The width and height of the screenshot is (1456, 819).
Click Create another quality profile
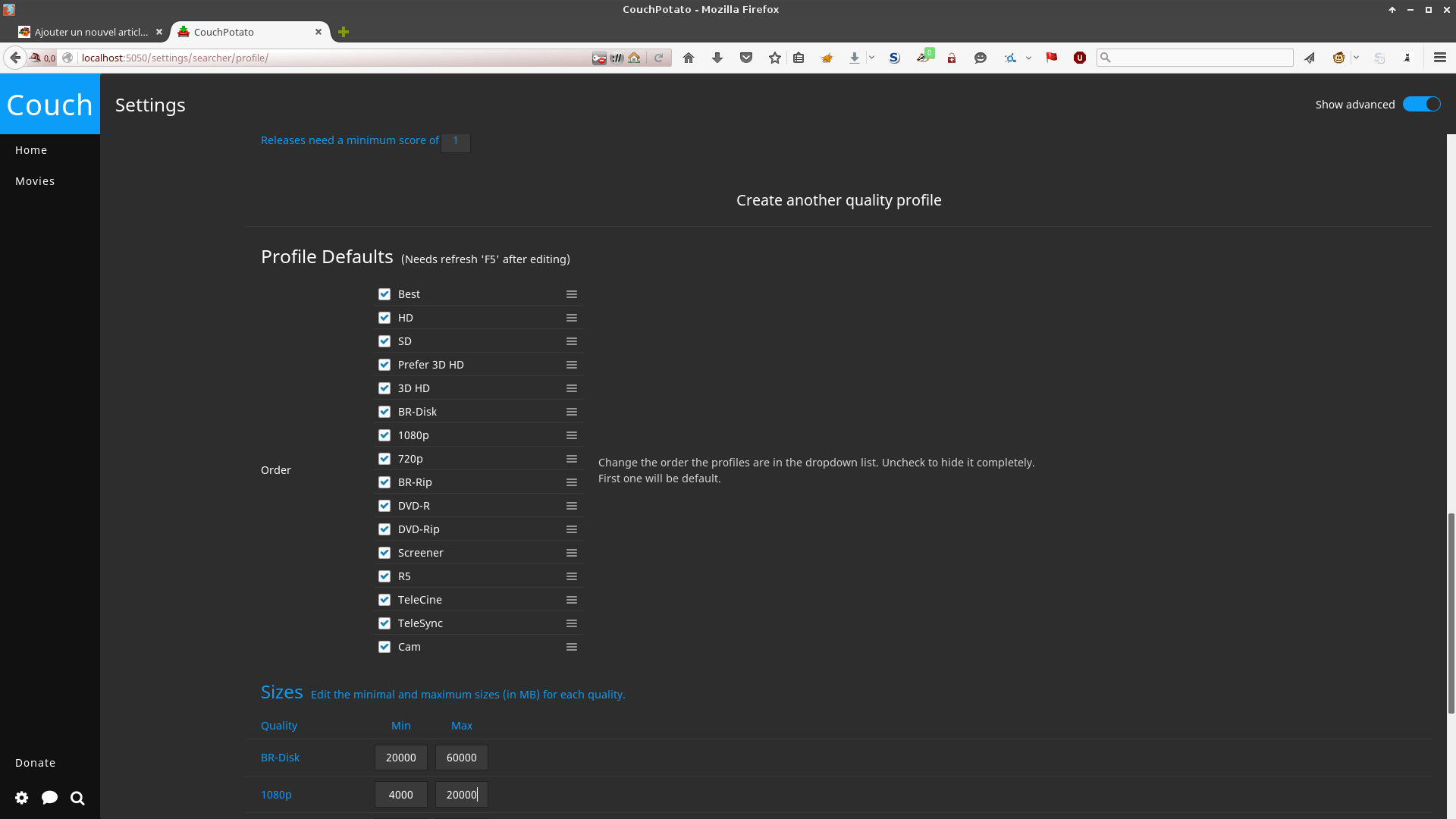(x=839, y=200)
